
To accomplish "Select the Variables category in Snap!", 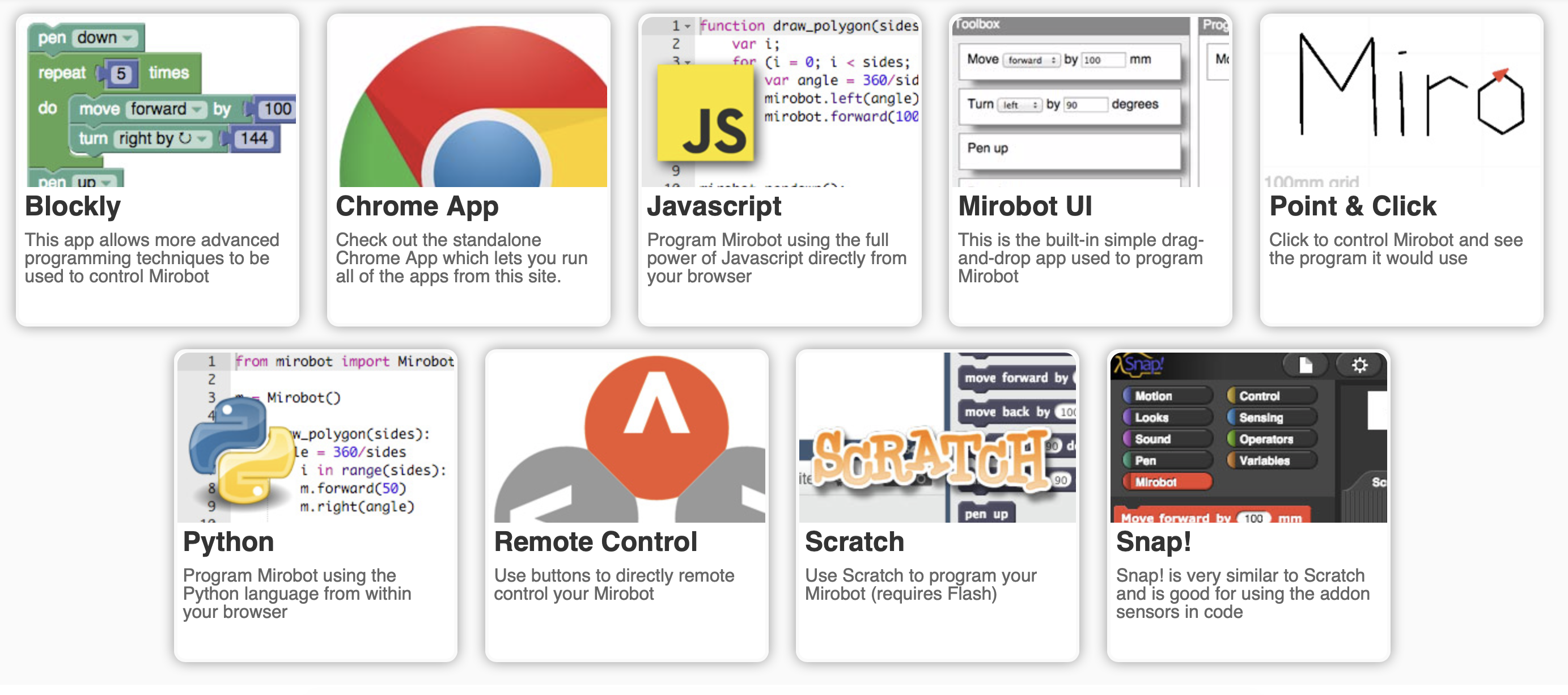I will pyautogui.click(x=1273, y=462).
